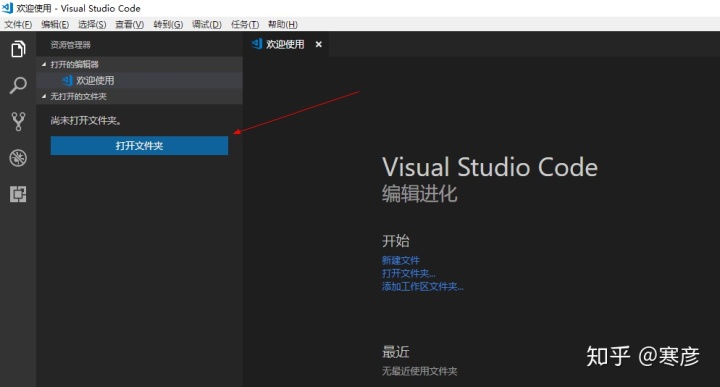Click the 新建文件 link
The width and height of the screenshot is (720, 387).
point(401,260)
